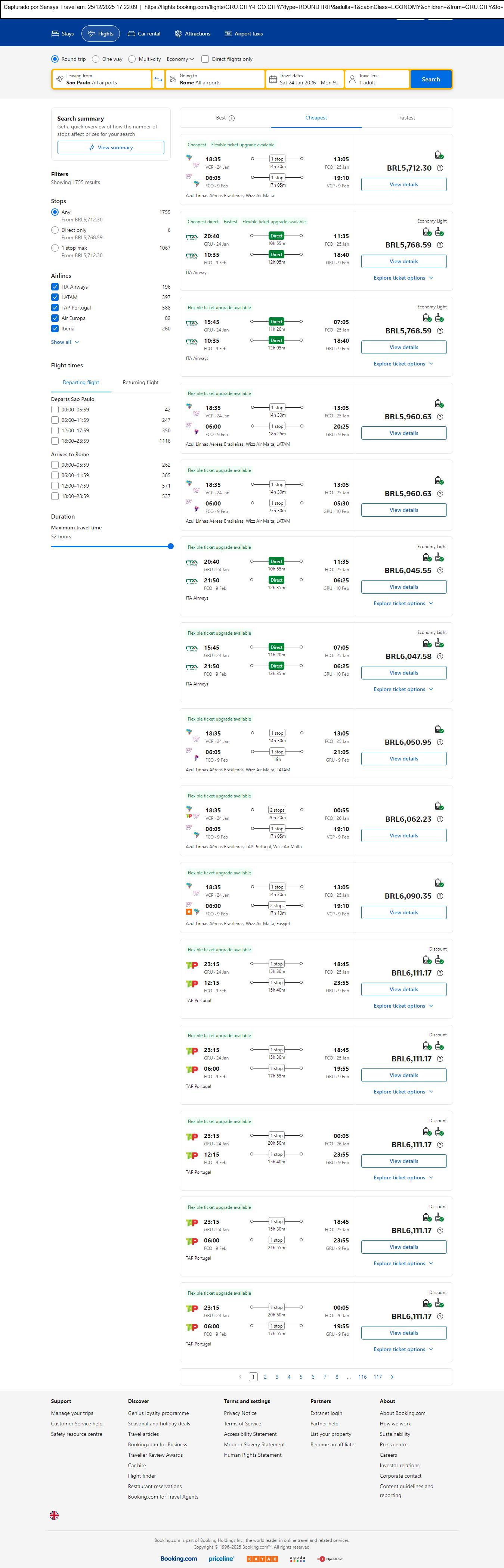Click the swap origin and destination arrows icon
Screen dimensions: 504x1568
tap(158, 79)
